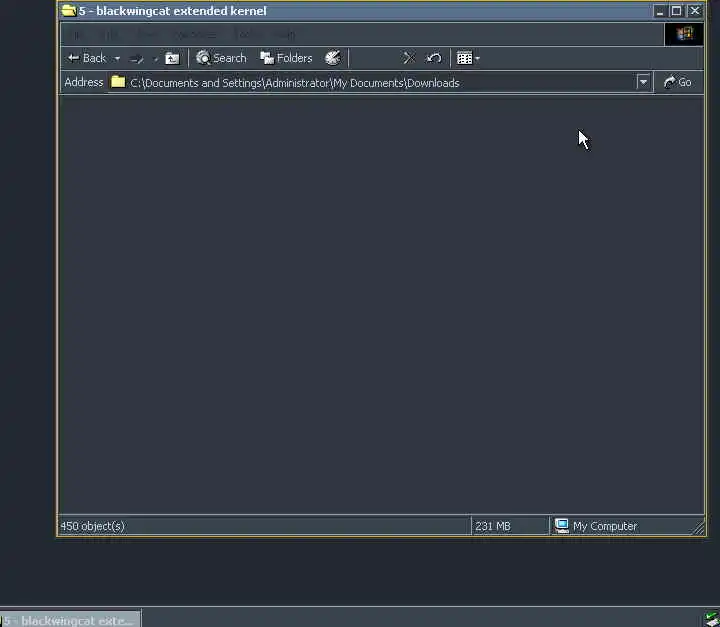The image size is (720, 627).
Task: Minimize the blackwingcat extended kernel window
Action: pos(660,11)
